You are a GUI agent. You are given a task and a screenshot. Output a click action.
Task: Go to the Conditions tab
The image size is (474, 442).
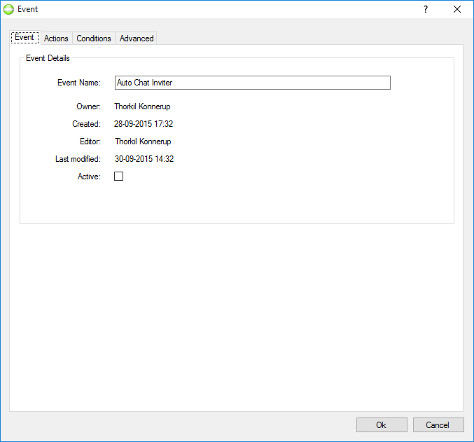tap(94, 38)
